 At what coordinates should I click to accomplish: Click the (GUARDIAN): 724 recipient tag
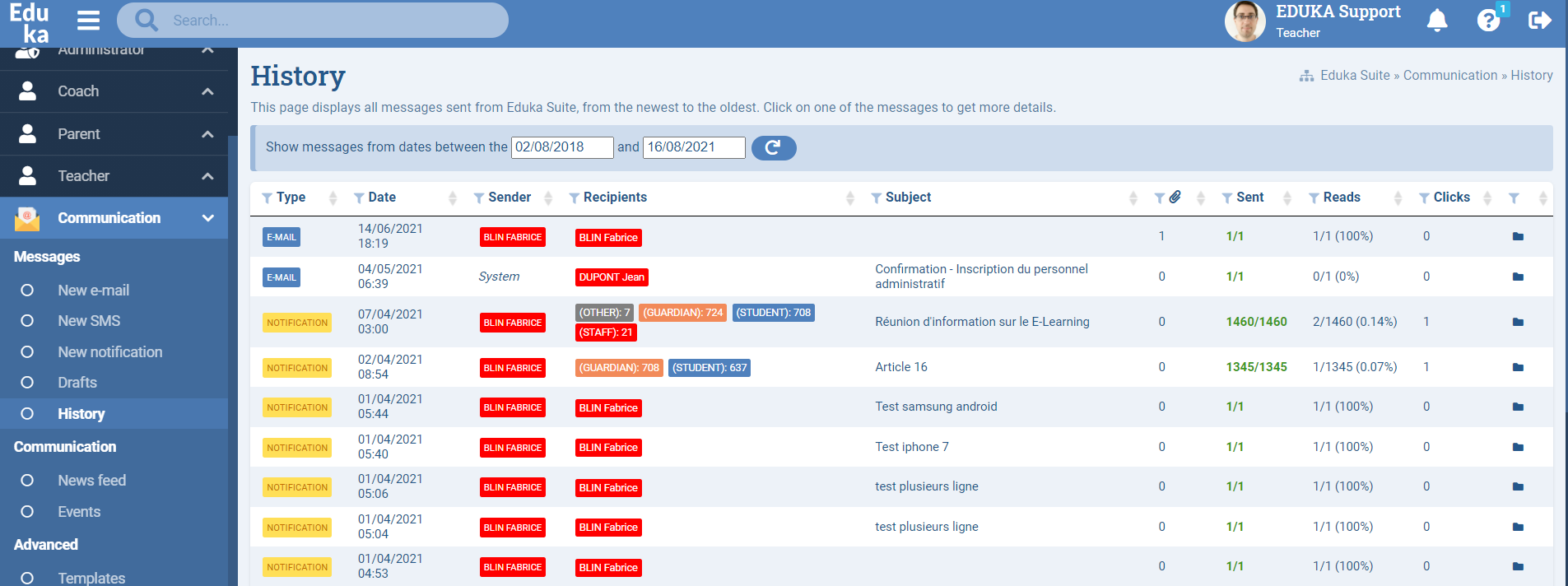point(683,313)
